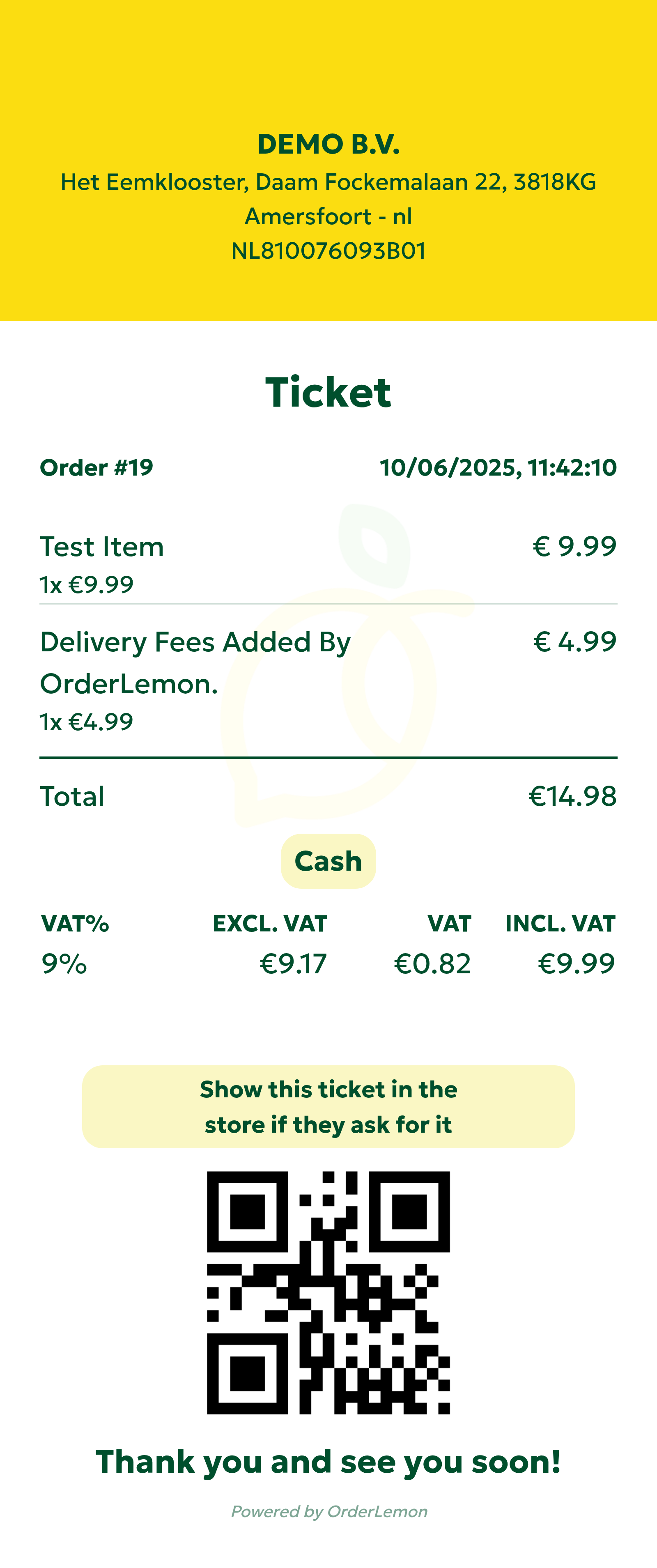Select the €14.98 total amount
This screenshot has height=1568, width=657.
click(572, 796)
